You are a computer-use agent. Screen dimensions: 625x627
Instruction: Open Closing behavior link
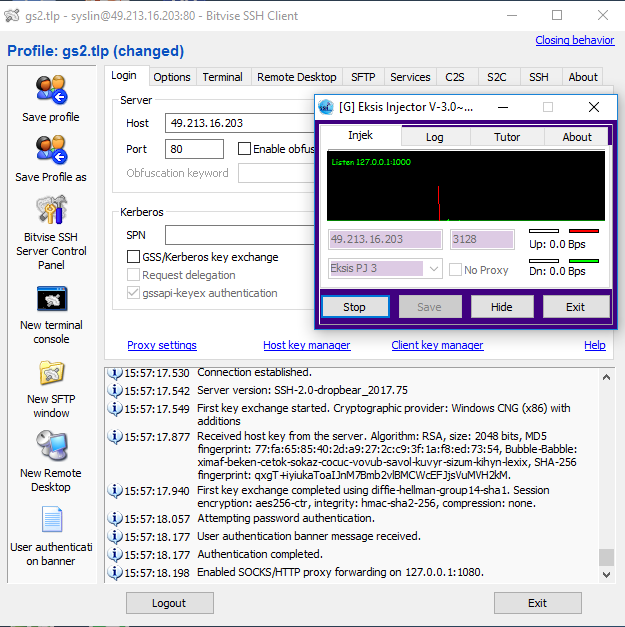click(575, 40)
